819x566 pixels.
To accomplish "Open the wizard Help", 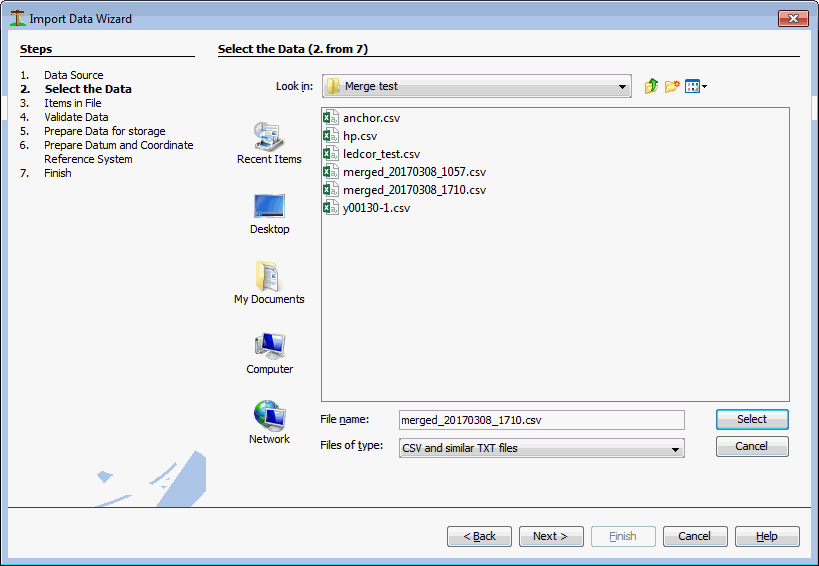I will point(767,536).
